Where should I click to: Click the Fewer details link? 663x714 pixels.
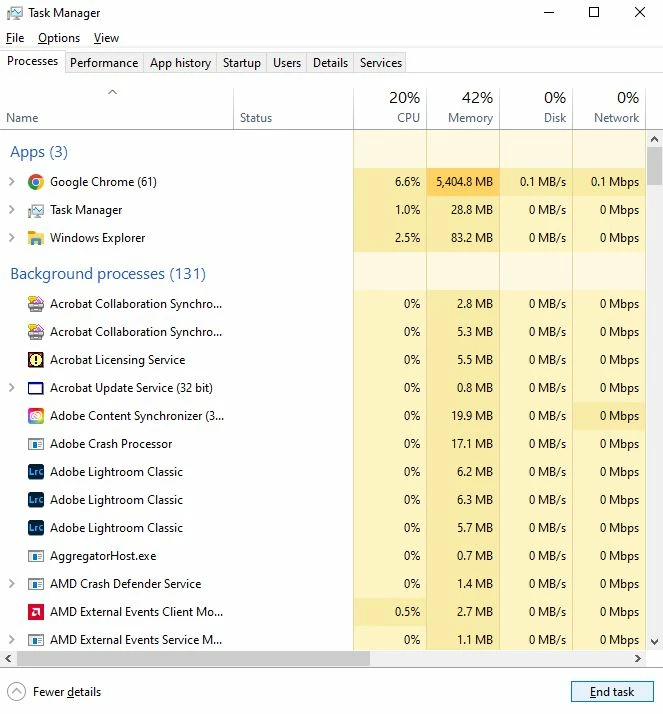click(x=67, y=692)
